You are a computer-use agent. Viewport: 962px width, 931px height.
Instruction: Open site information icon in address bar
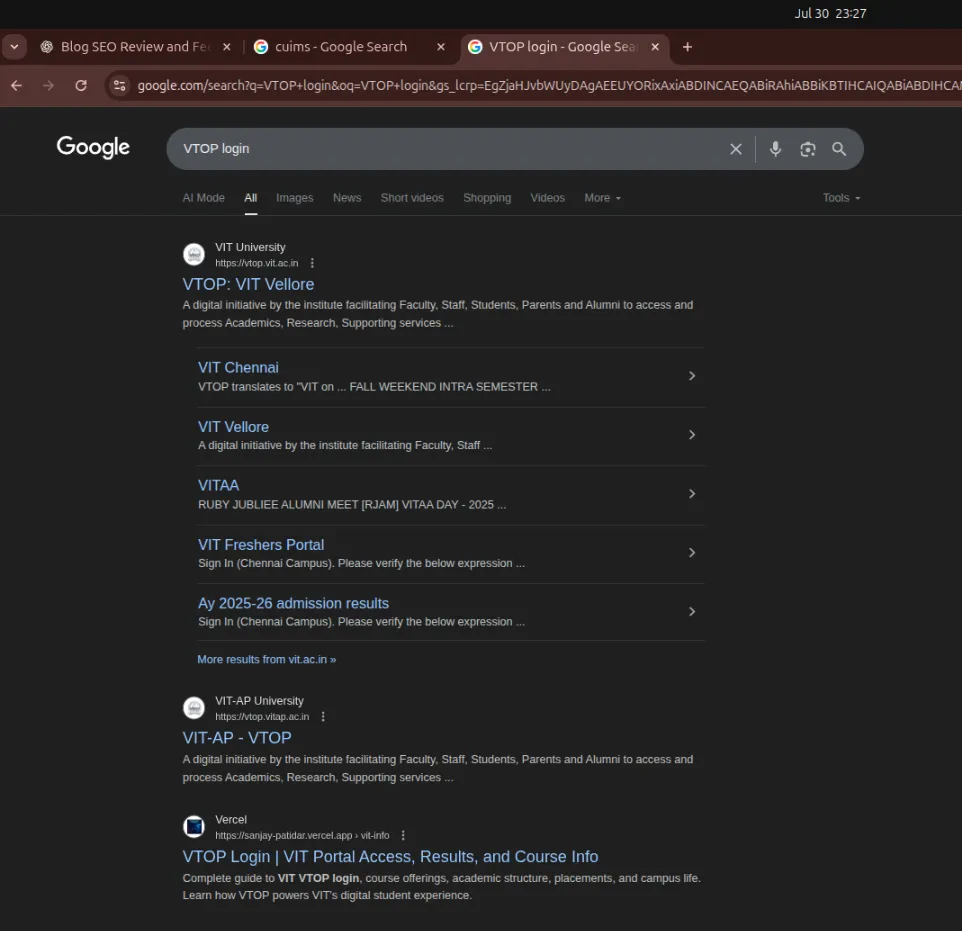[120, 85]
